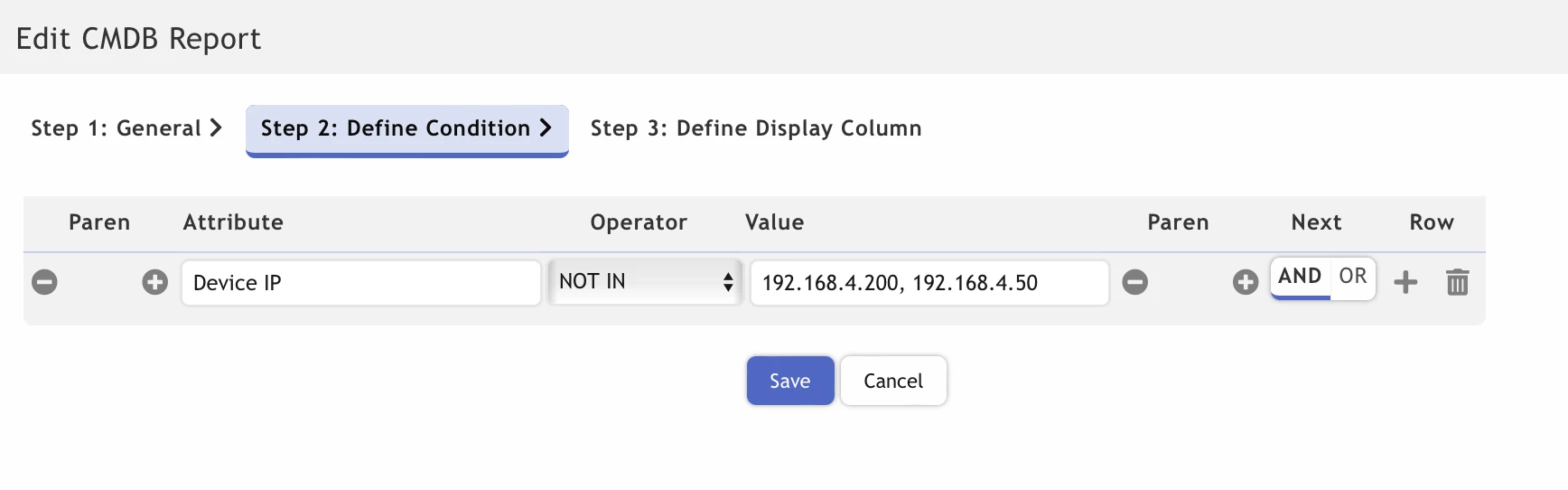Image resolution: width=1568 pixels, height=490 pixels.
Task: Remove right parenthesis after the value field
Action: 1134,282
